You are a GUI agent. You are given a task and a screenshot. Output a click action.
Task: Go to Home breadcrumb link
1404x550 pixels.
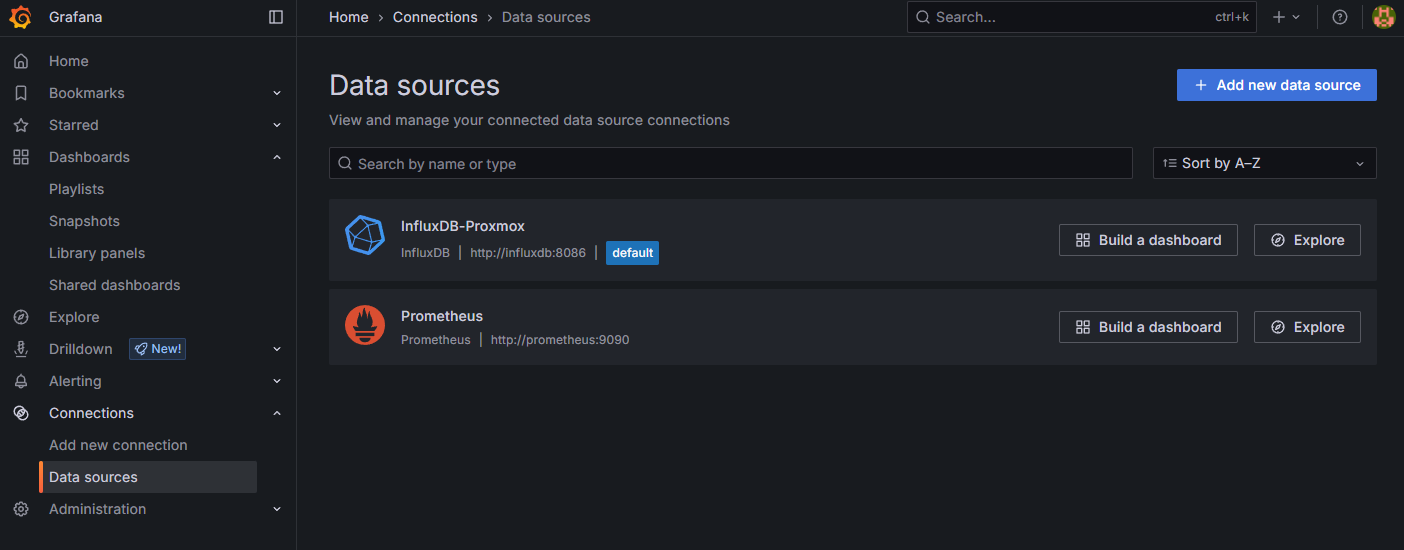[349, 17]
